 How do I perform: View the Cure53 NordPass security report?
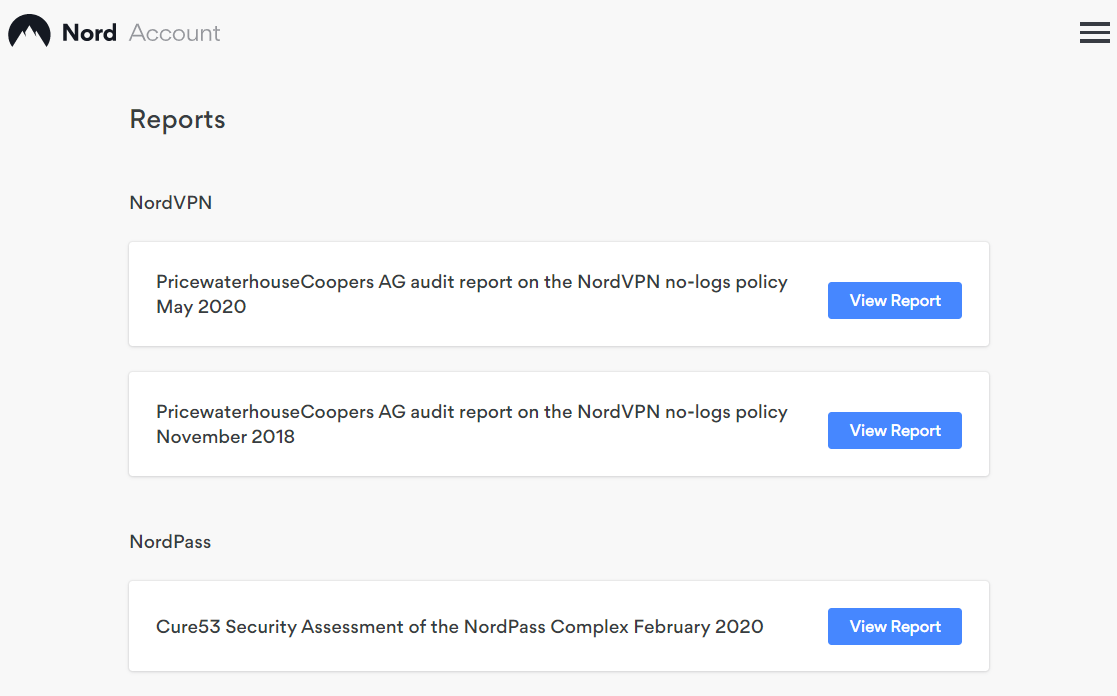894,627
